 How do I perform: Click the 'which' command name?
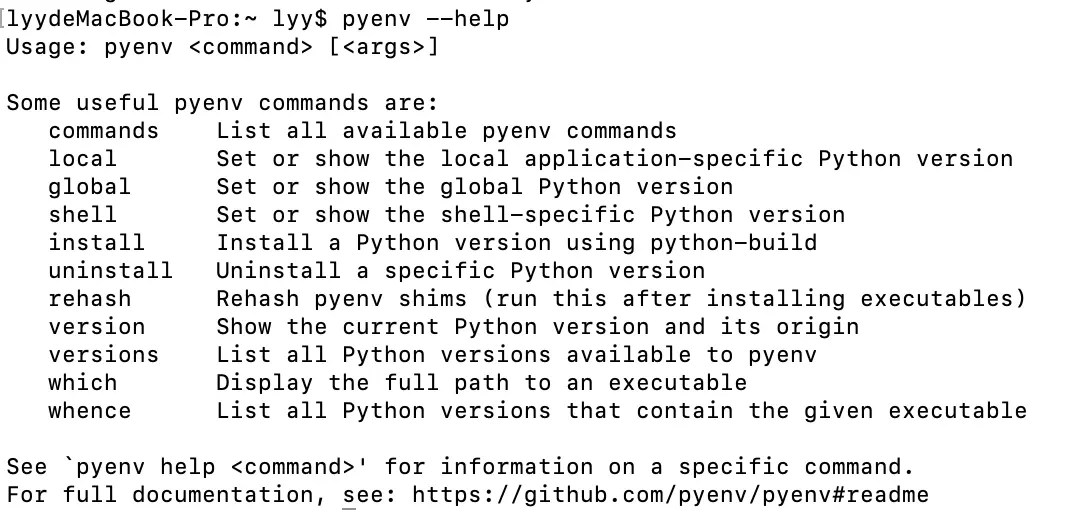pyautogui.click(x=83, y=382)
